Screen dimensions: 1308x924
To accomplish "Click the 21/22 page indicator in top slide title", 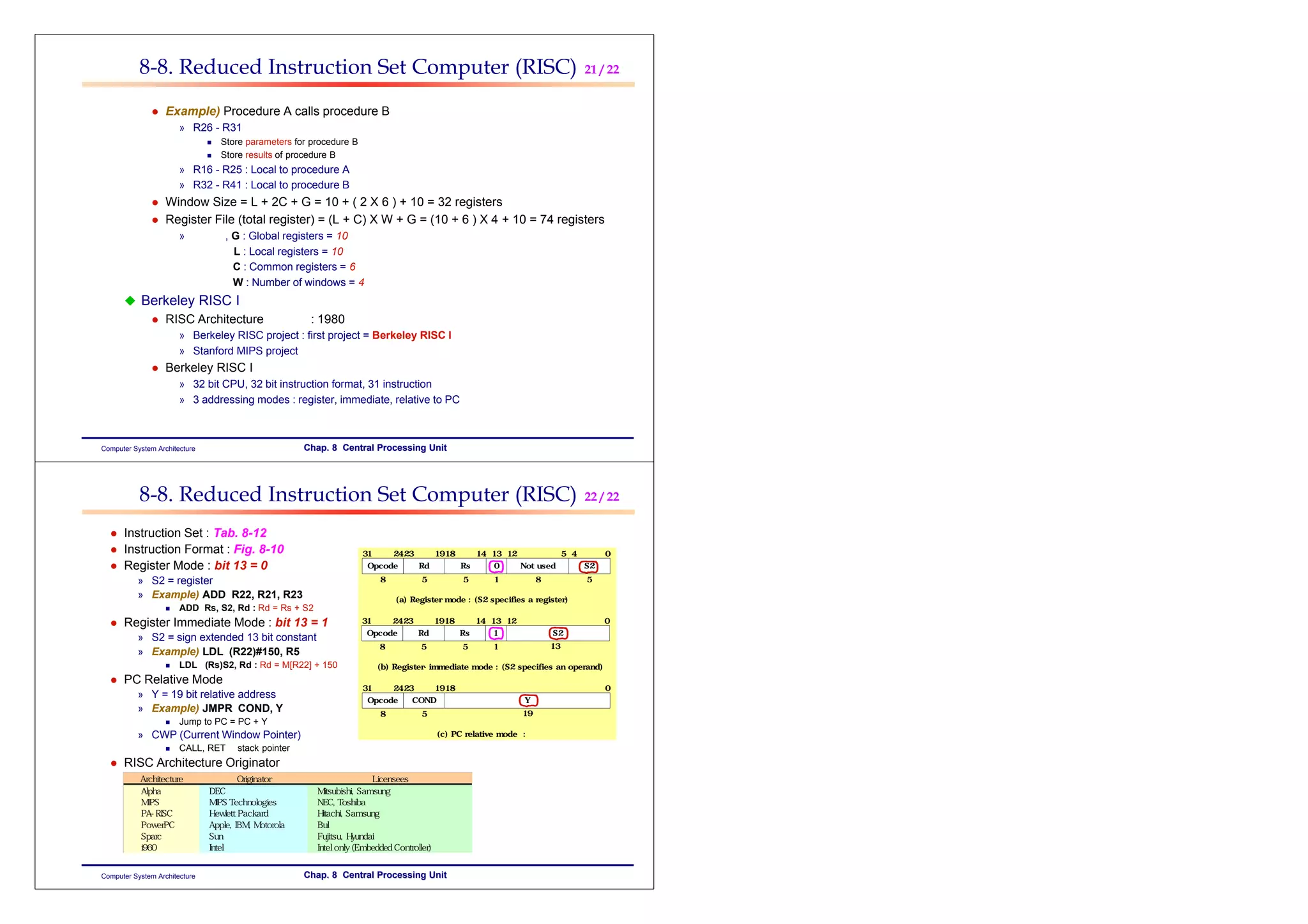I will click(x=602, y=70).
